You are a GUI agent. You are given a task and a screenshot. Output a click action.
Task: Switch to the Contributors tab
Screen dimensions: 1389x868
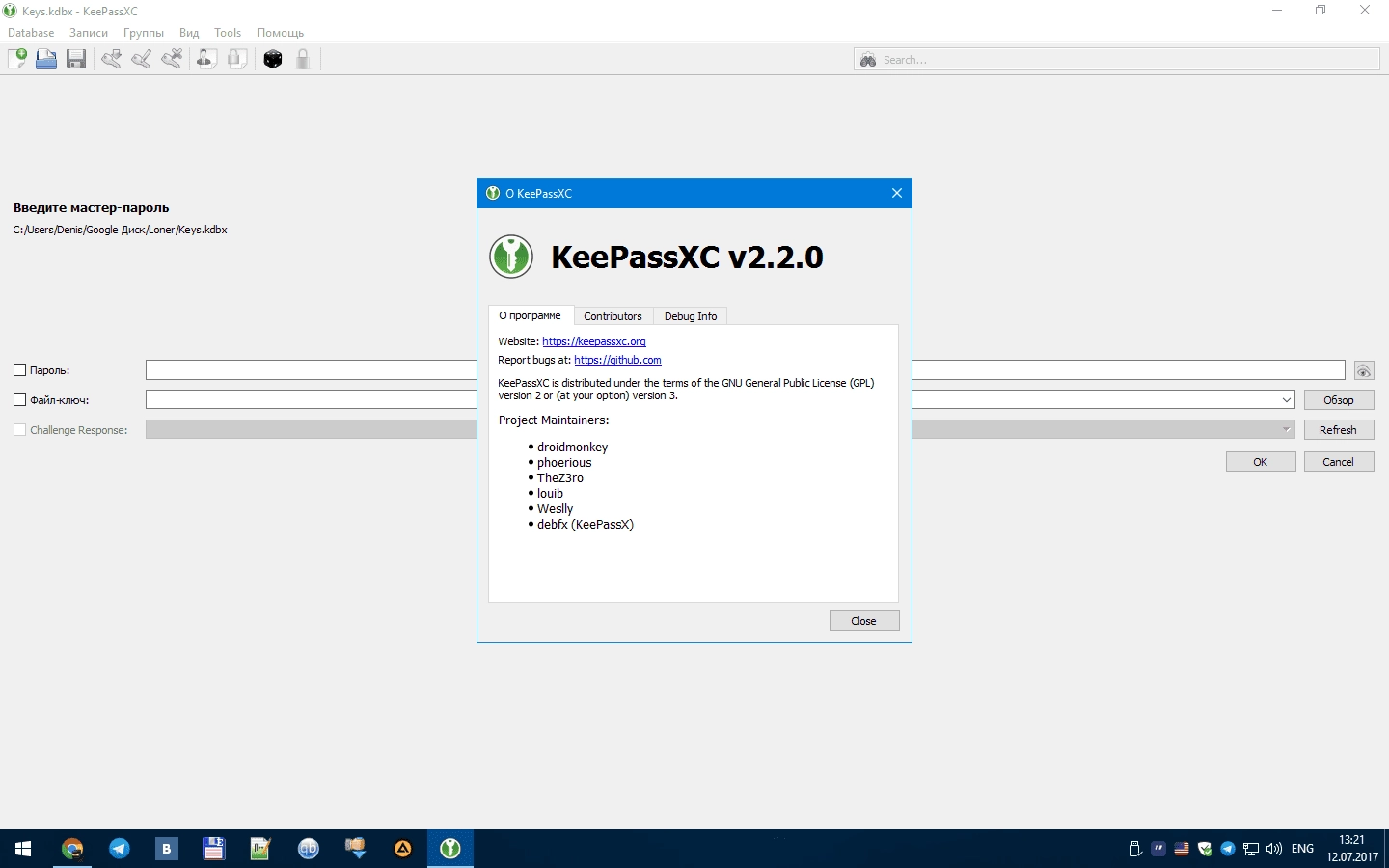pos(613,316)
